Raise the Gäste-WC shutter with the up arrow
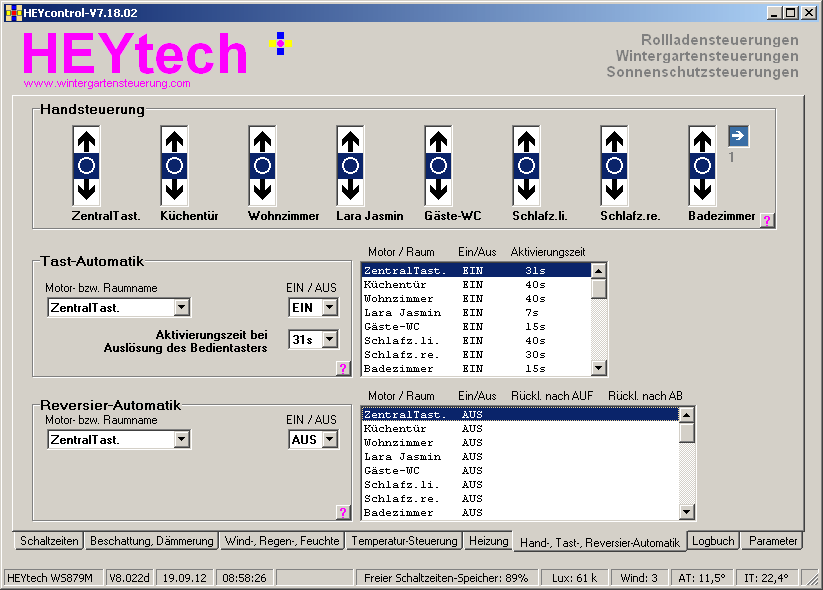This screenshot has height=590, width=823. point(438,141)
